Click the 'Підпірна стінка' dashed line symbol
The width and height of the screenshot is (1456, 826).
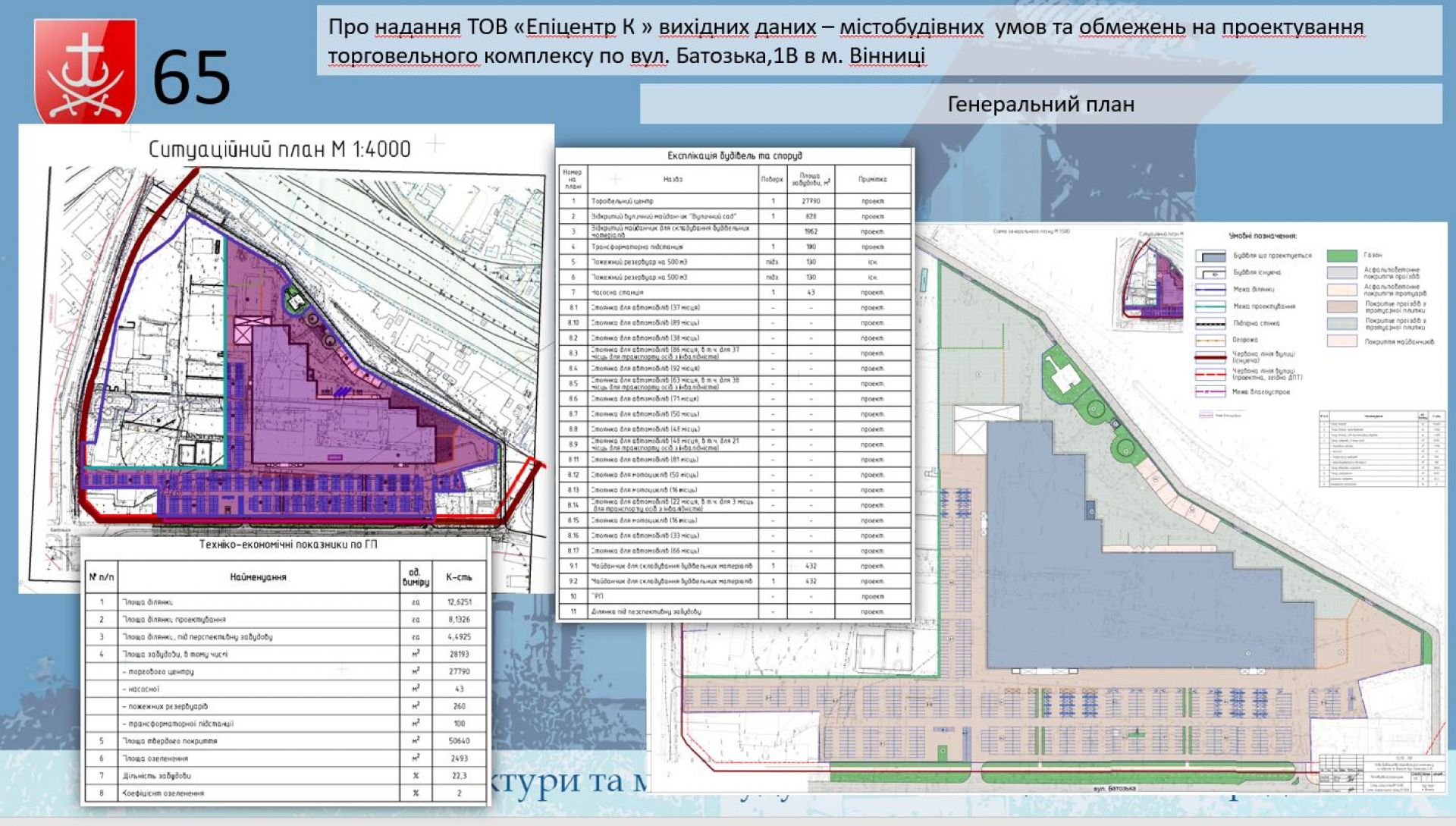tap(1210, 323)
